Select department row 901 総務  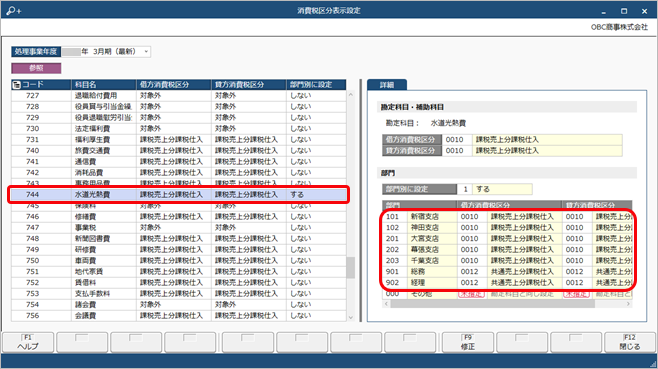point(507,272)
